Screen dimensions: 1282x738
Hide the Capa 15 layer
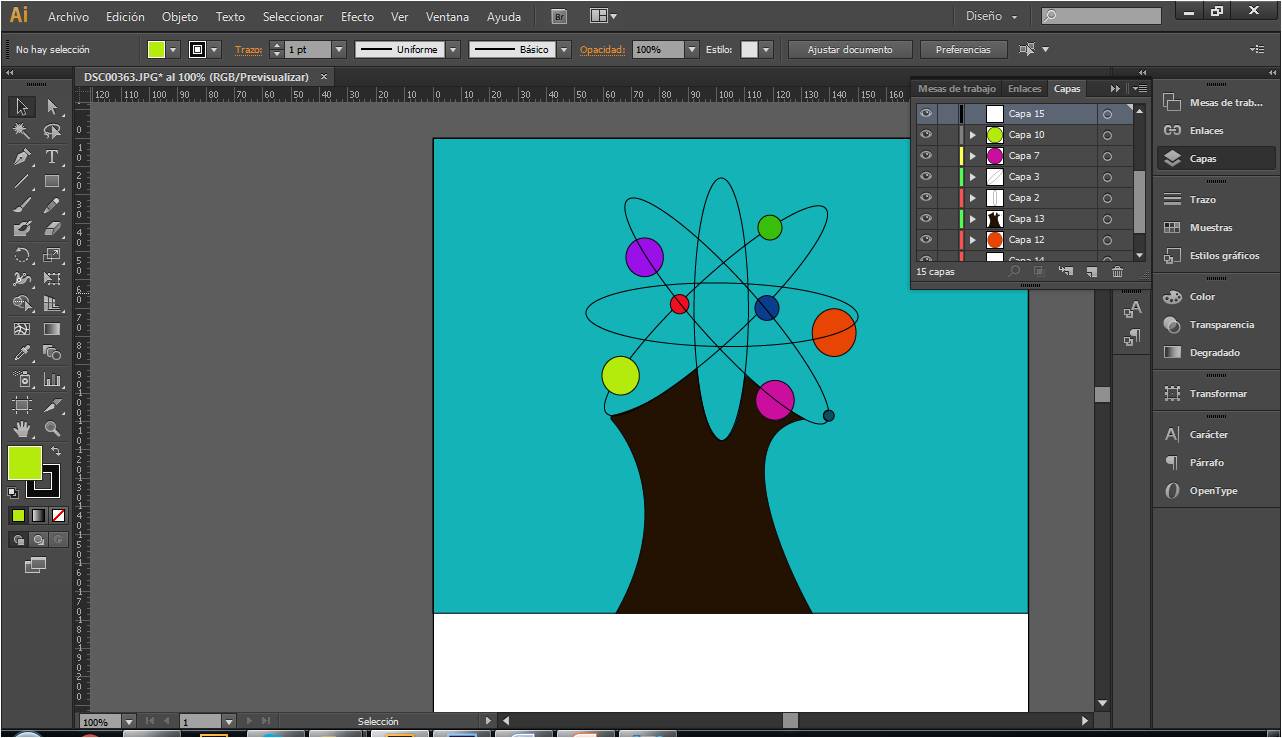tap(926, 114)
